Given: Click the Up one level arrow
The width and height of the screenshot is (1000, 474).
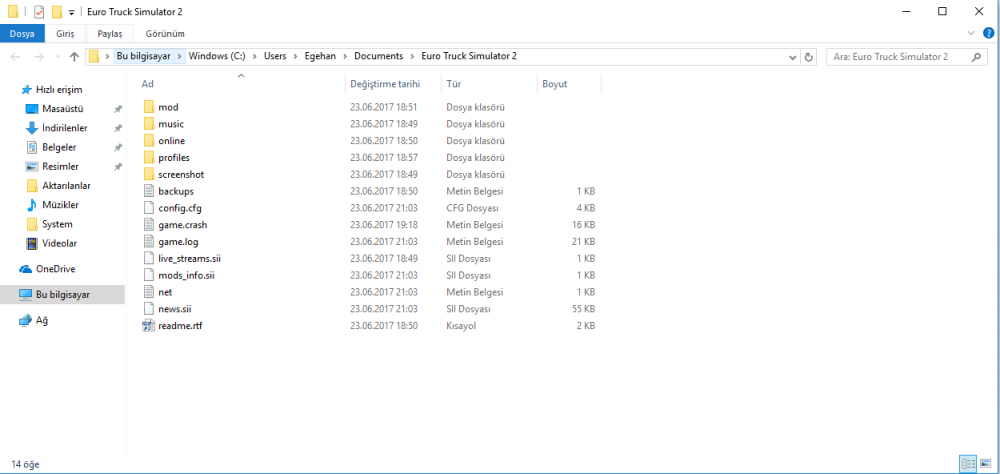Looking at the screenshot, I should [x=74, y=57].
